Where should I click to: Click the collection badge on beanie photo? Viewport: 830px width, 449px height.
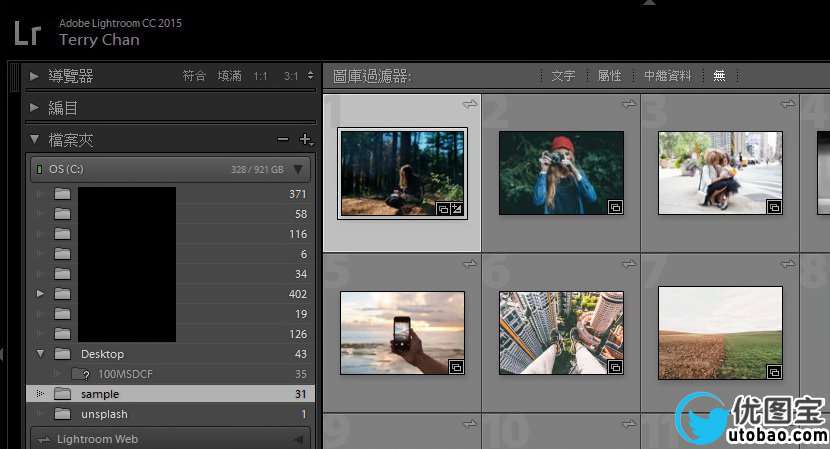coord(615,207)
